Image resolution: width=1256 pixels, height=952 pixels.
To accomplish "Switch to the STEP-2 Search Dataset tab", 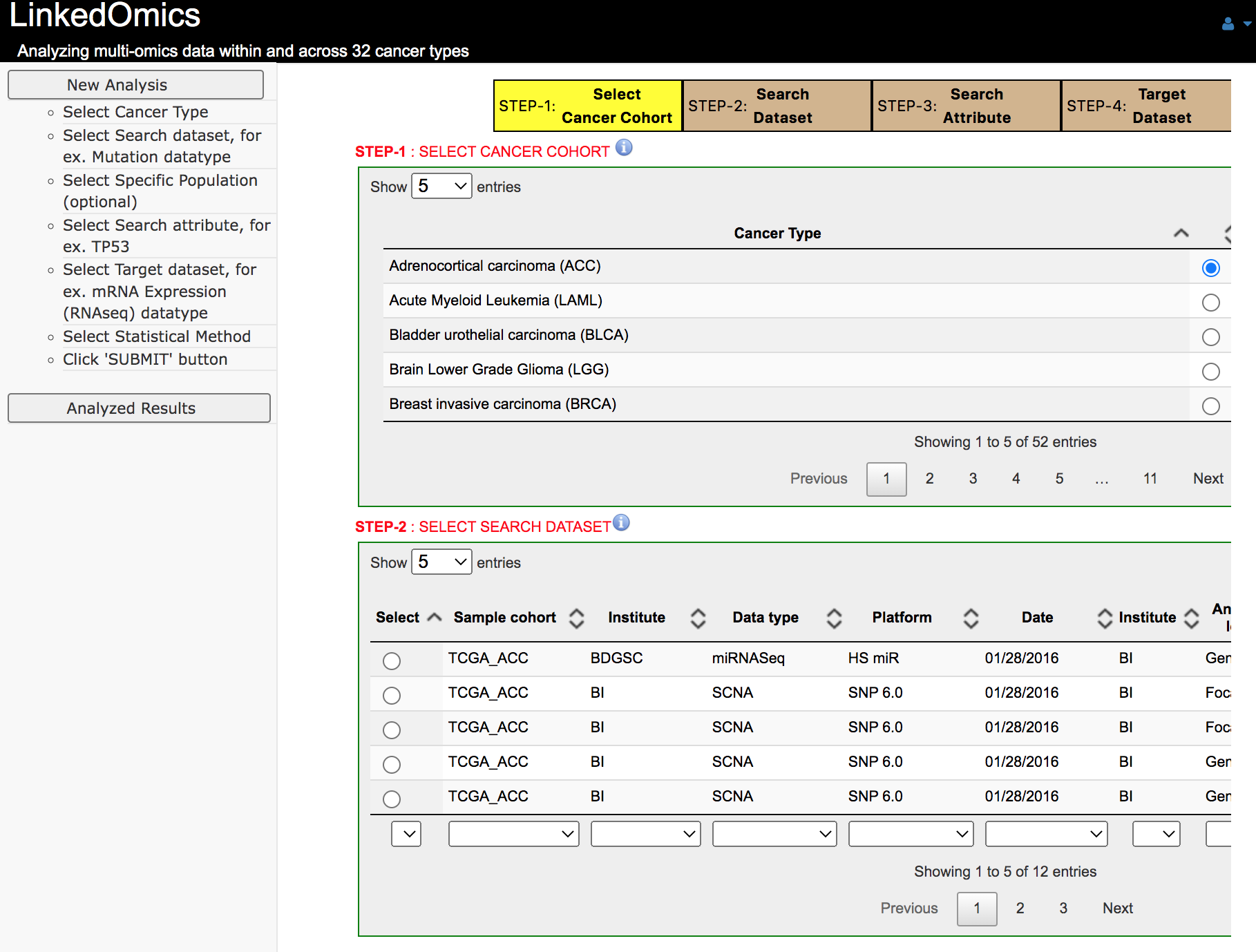I will 777,105.
